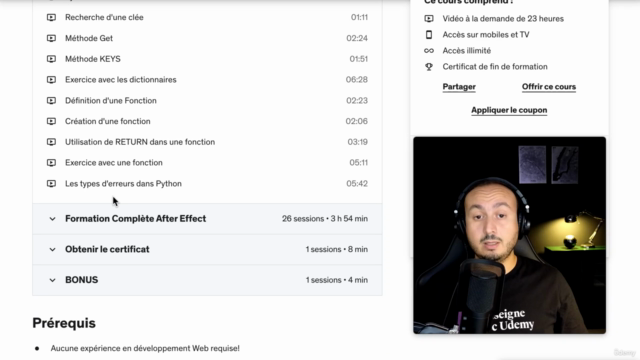Click video icon beside Exercice avec les dictionnaires
640x360 pixels.
(x=51, y=80)
